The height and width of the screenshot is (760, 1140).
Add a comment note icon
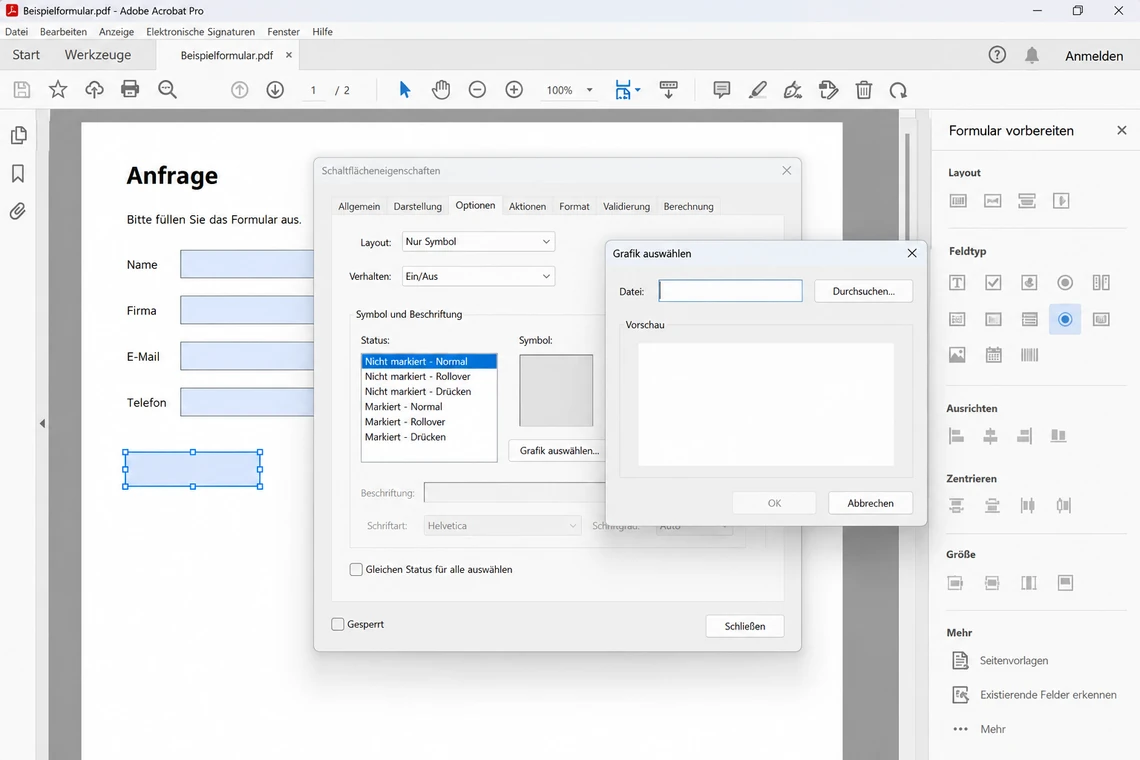tap(721, 89)
